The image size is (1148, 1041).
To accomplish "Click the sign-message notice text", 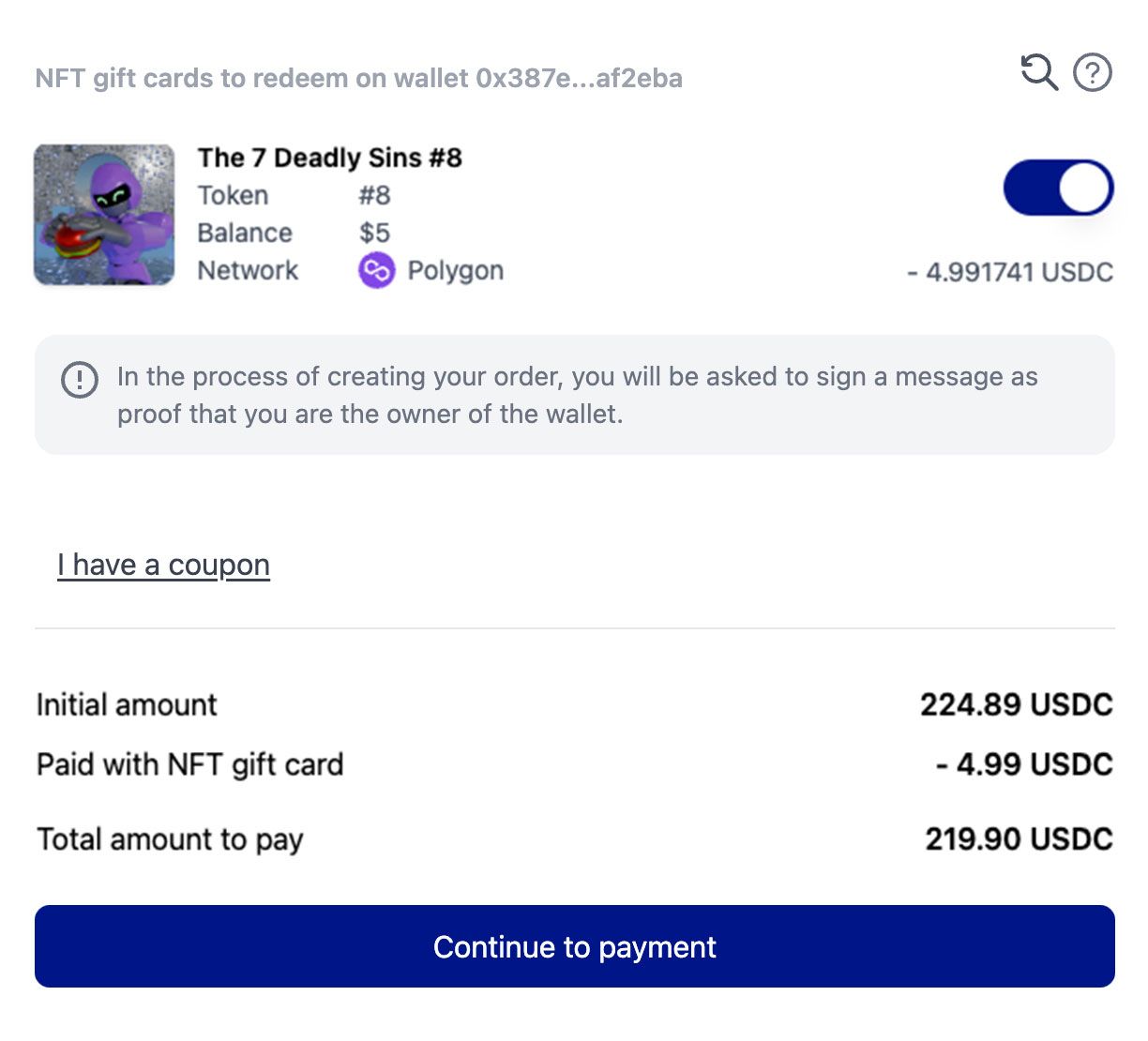I will (577, 395).
